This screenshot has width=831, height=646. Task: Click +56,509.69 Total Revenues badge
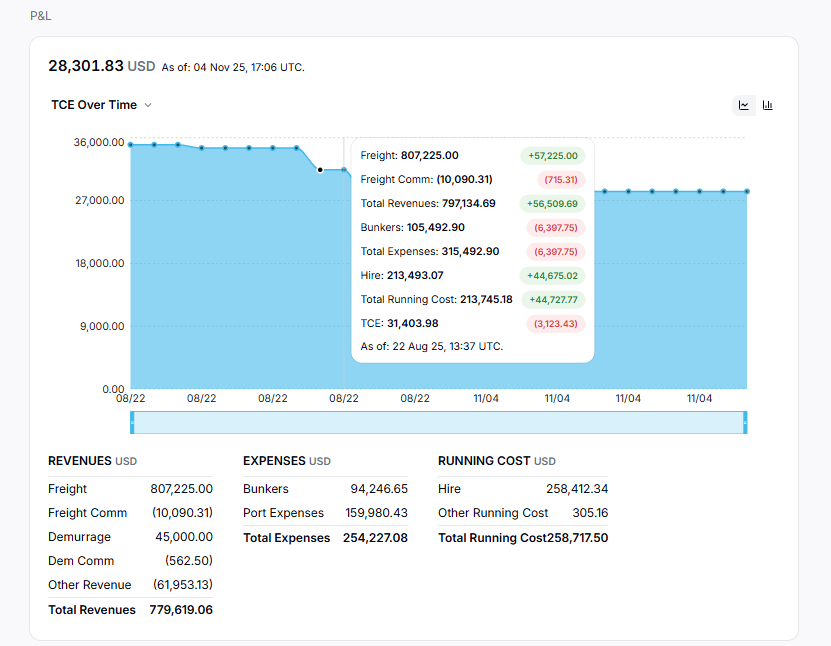point(552,203)
